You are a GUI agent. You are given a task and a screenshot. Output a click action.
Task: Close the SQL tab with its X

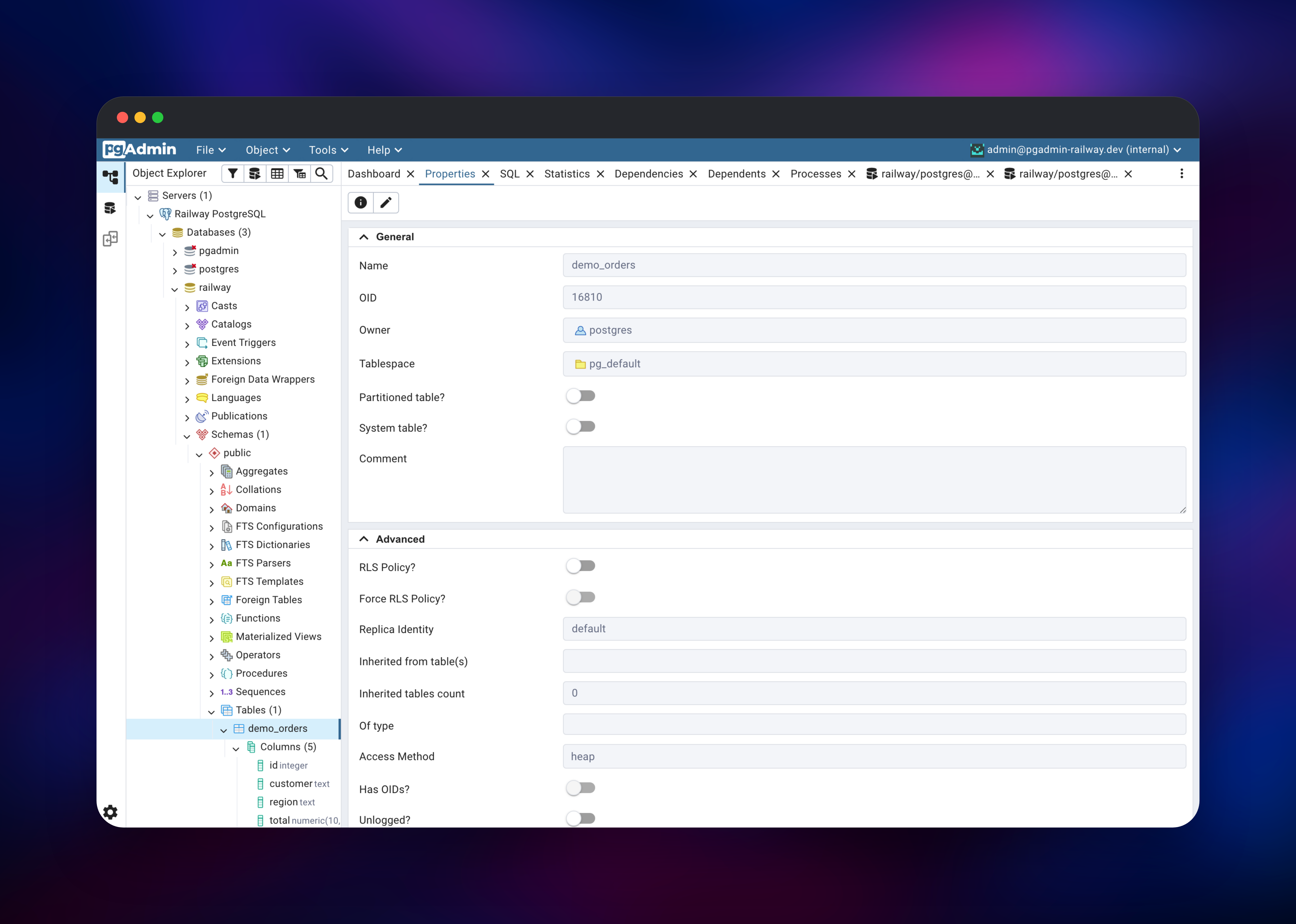pyautogui.click(x=530, y=174)
